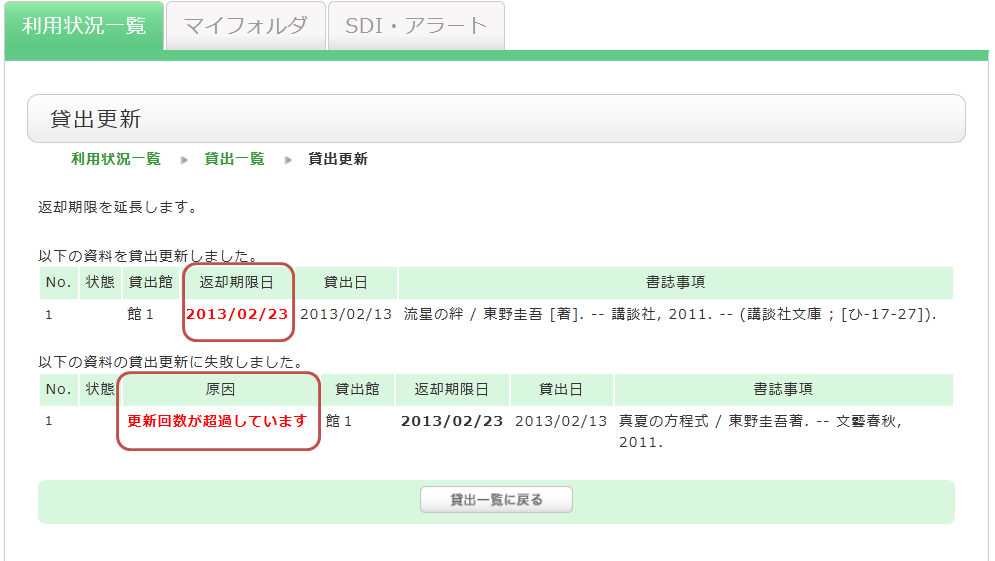The image size is (995, 561).
Task: Click the 返却期限日 header in the renewed table
Action: pyautogui.click(x=237, y=283)
